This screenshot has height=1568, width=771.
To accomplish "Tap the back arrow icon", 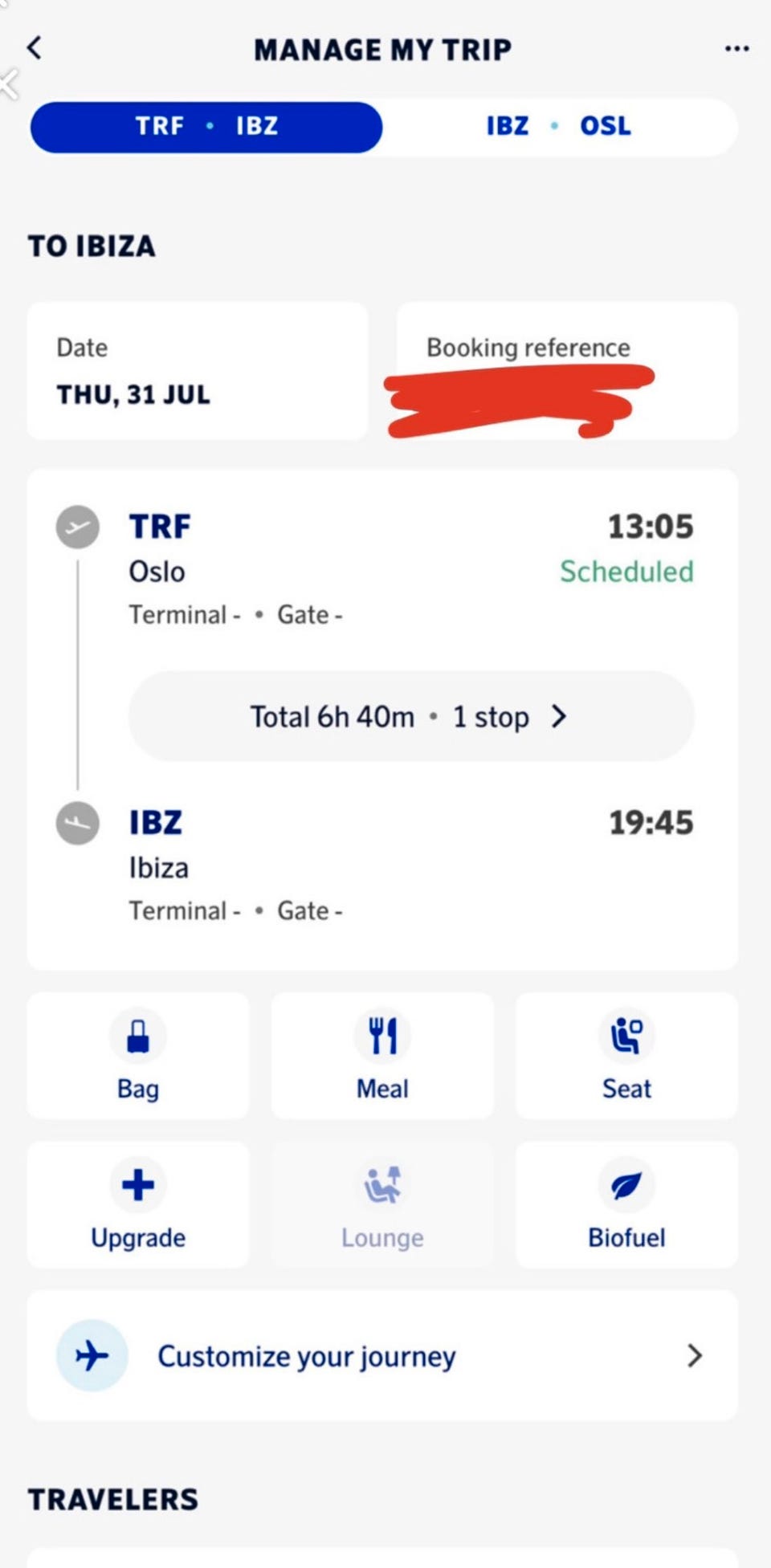I will pyautogui.click(x=35, y=48).
